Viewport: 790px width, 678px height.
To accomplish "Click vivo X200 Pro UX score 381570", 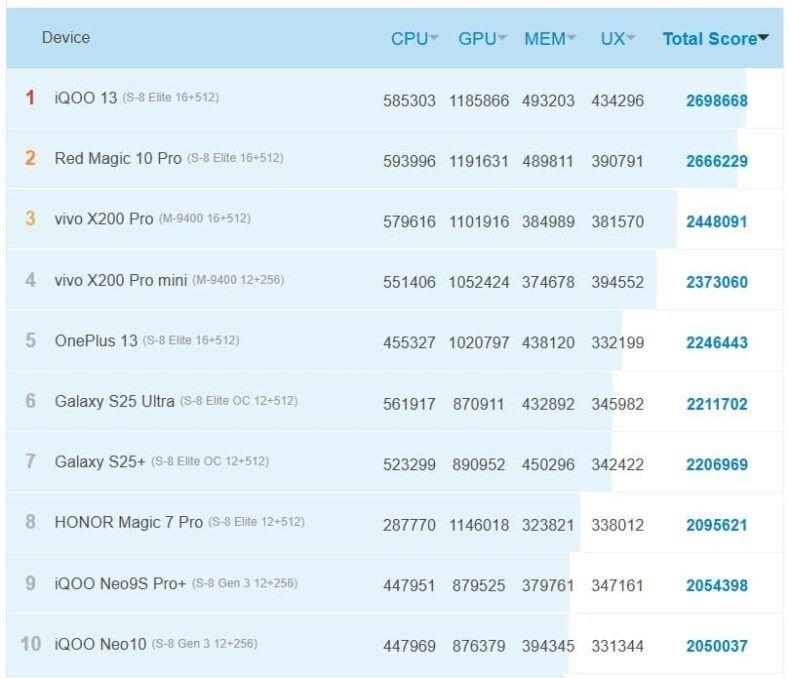I will pos(618,222).
